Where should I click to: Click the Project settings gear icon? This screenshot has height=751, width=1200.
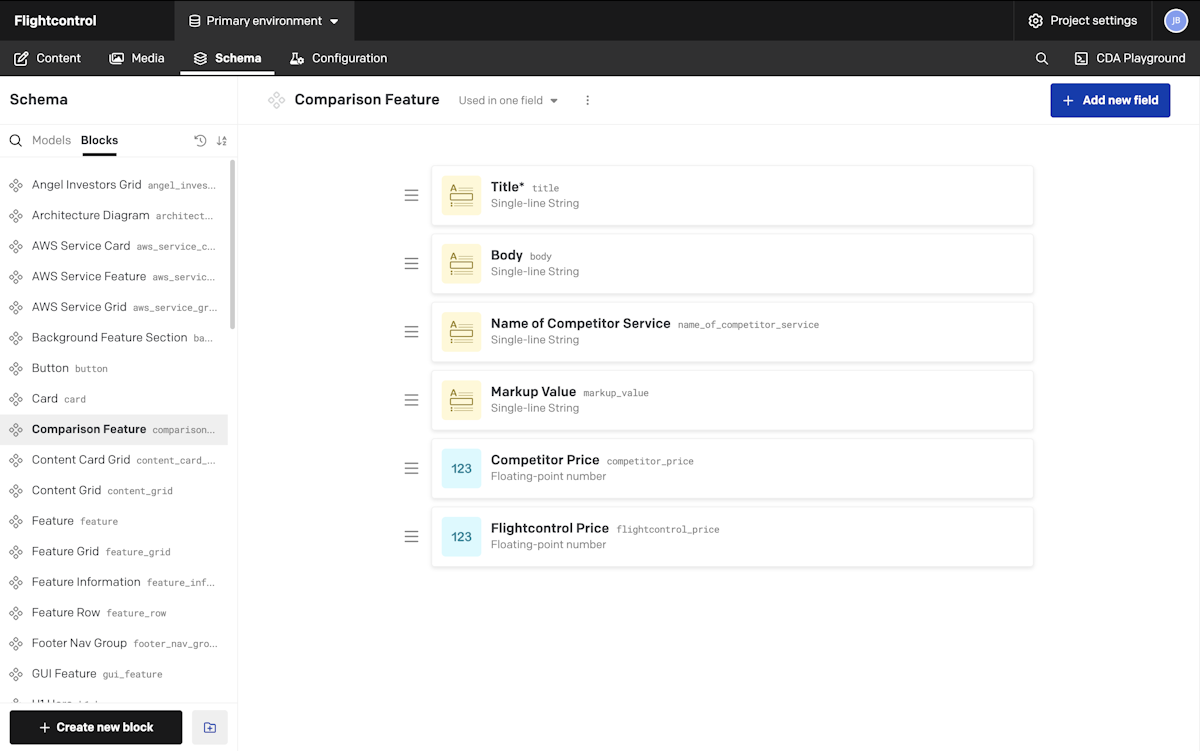1036,20
